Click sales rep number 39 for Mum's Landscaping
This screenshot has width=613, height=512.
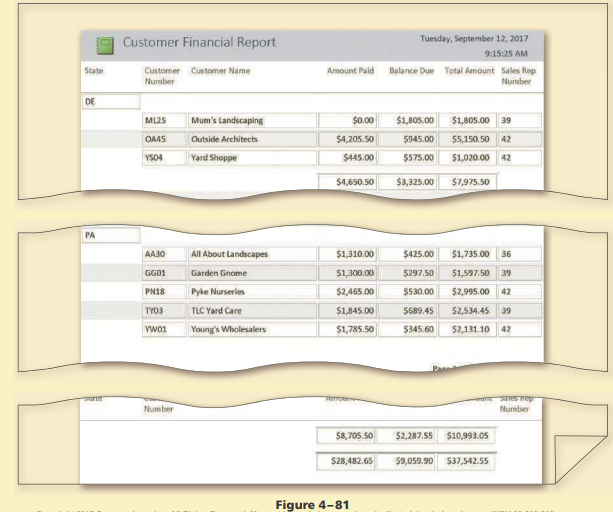[520, 120]
